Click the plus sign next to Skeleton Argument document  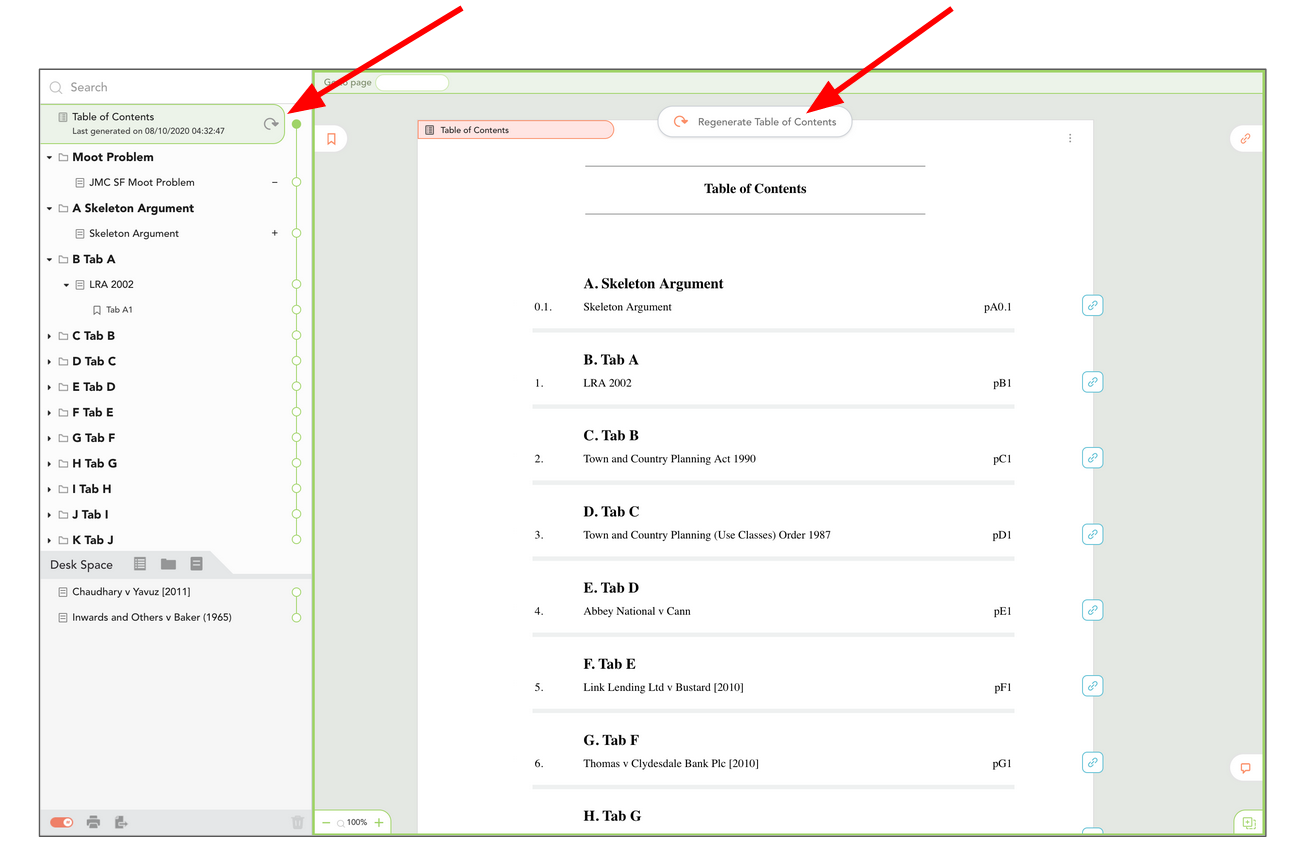[275, 233]
